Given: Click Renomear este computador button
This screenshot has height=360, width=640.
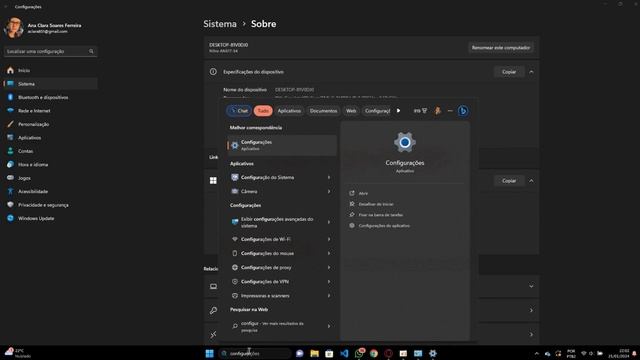Looking at the screenshot, I should click(x=501, y=48).
